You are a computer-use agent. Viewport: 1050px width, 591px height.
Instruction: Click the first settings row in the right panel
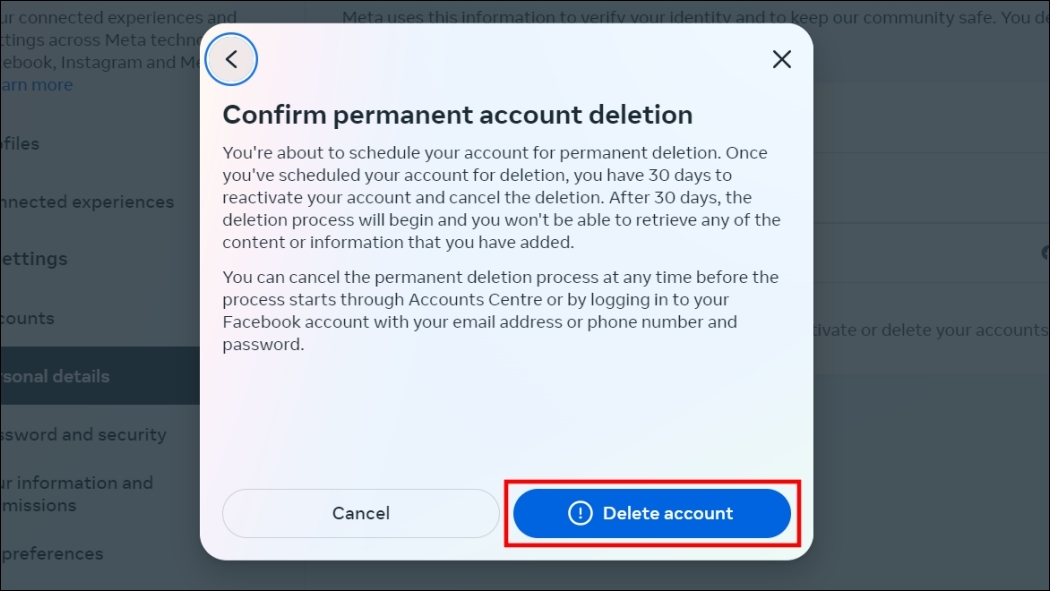coord(930,118)
